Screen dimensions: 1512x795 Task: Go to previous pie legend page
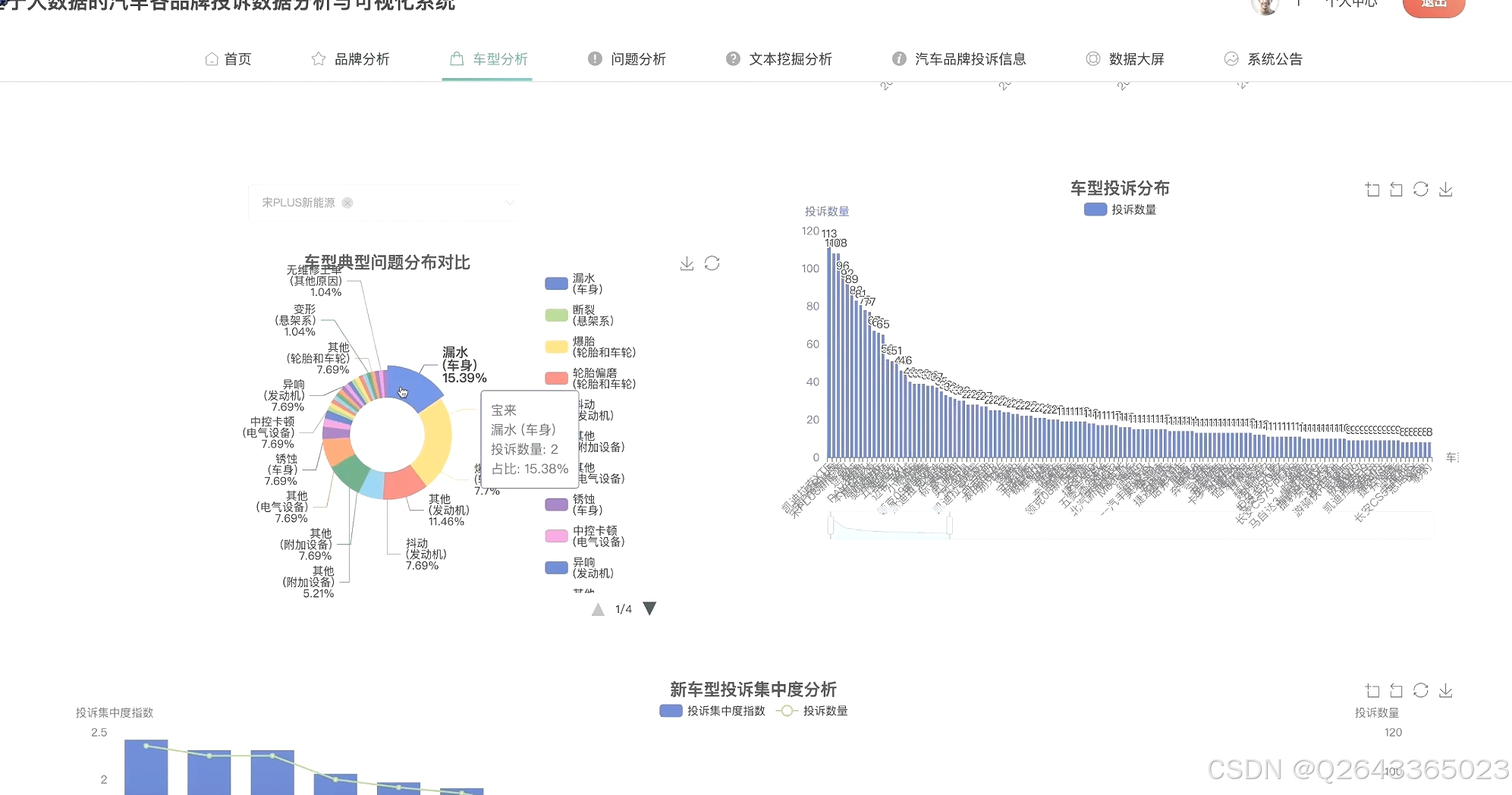pos(598,609)
